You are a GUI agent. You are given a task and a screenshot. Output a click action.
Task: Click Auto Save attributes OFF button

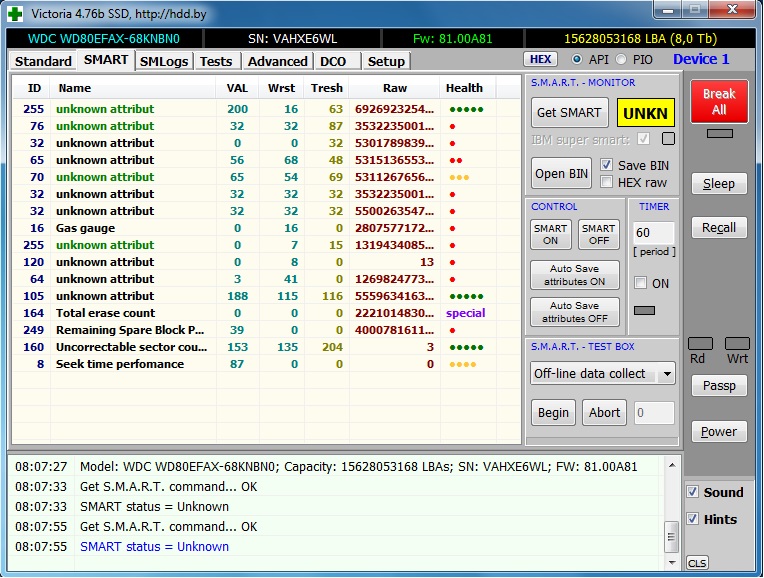pos(574,312)
